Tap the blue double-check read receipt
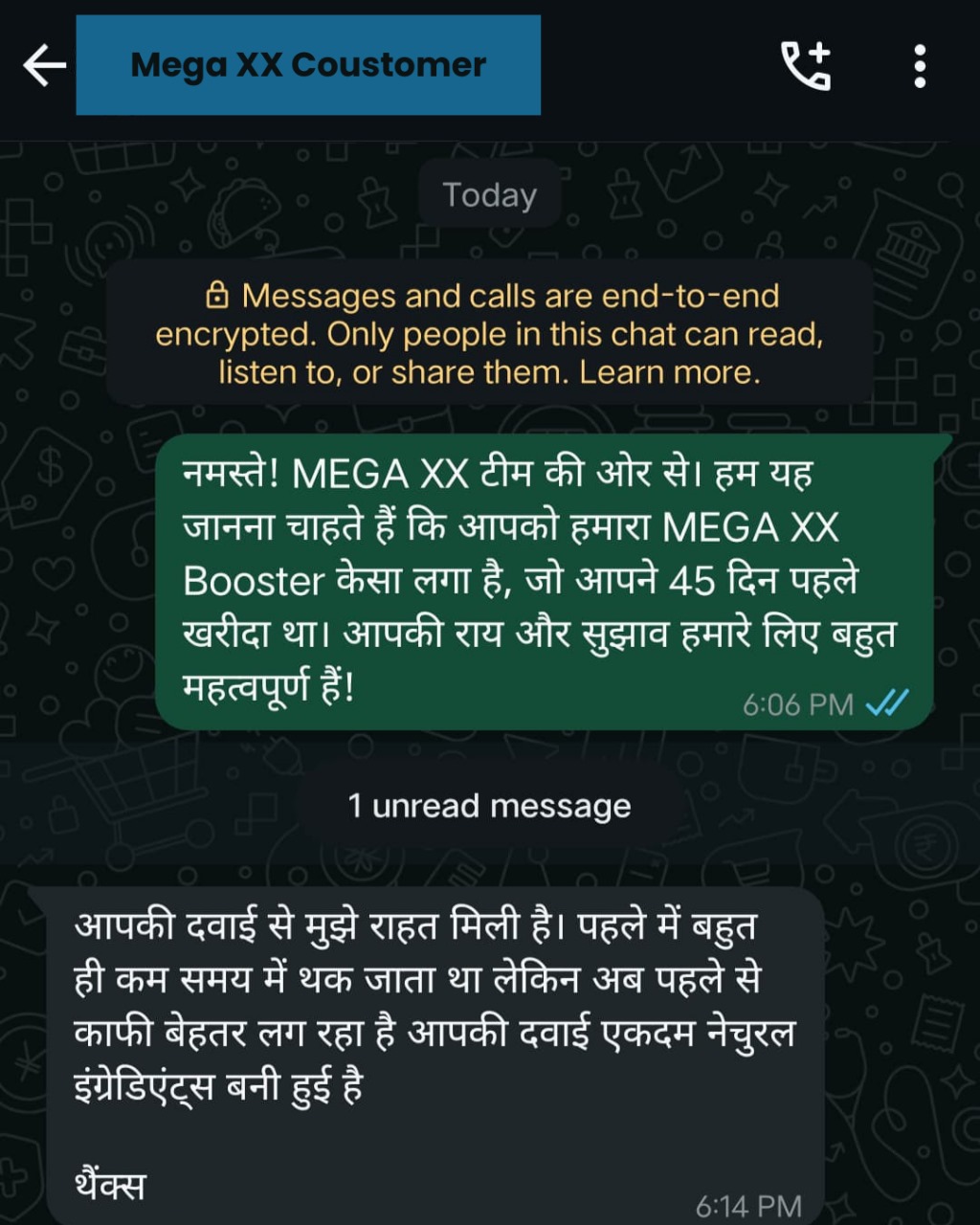Image resolution: width=980 pixels, height=1225 pixels. [886, 703]
